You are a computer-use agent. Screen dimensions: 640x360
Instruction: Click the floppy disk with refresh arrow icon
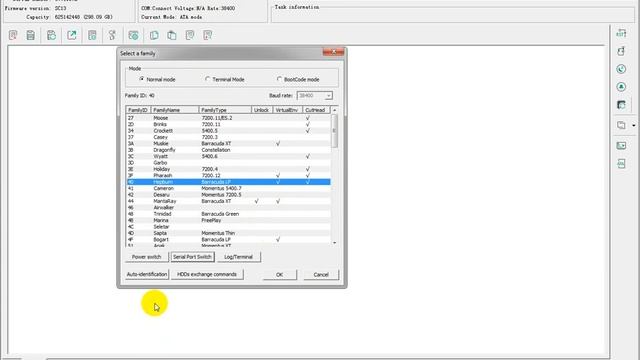click(x=51, y=35)
